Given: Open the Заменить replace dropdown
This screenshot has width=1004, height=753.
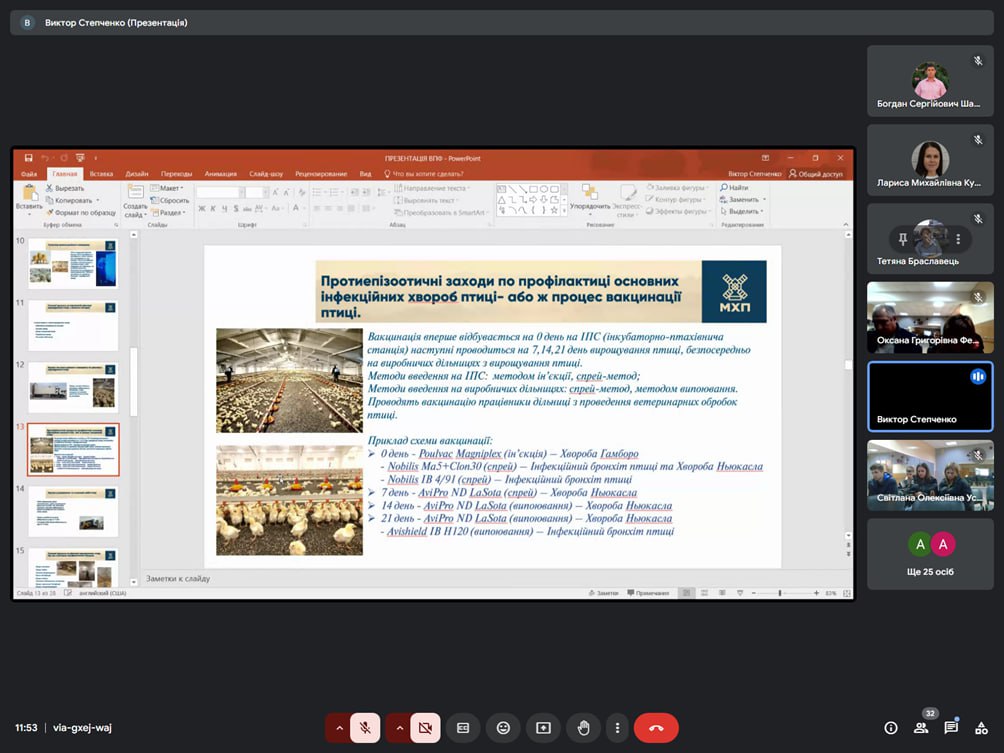Looking at the screenshot, I should tap(743, 200).
